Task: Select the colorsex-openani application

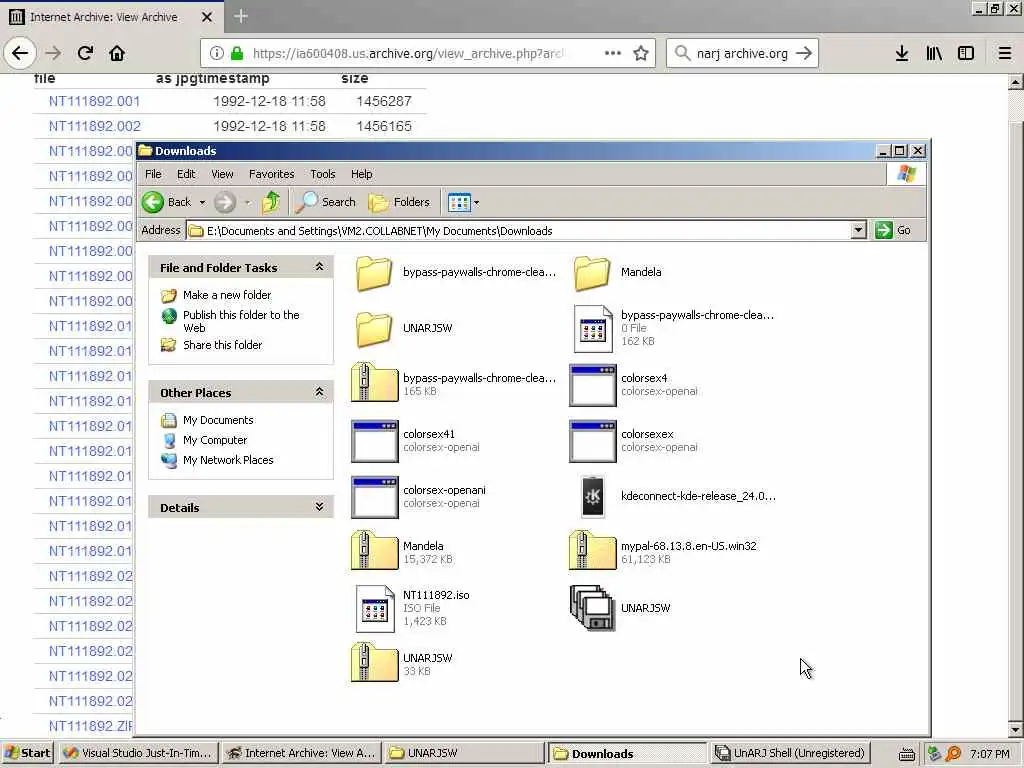Action: [374, 497]
